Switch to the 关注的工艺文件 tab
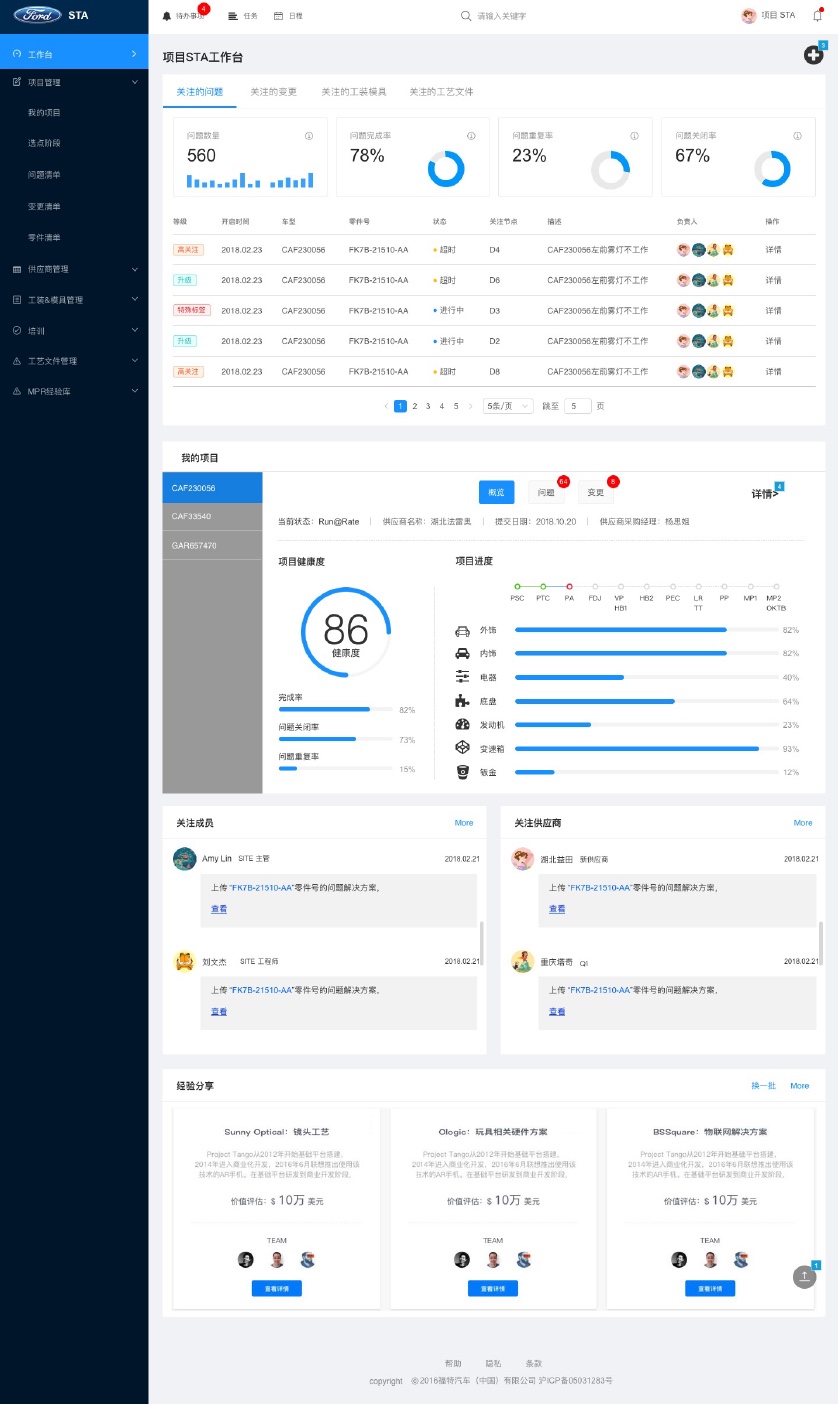The width and height of the screenshot is (838, 1404). click(441, 92)
